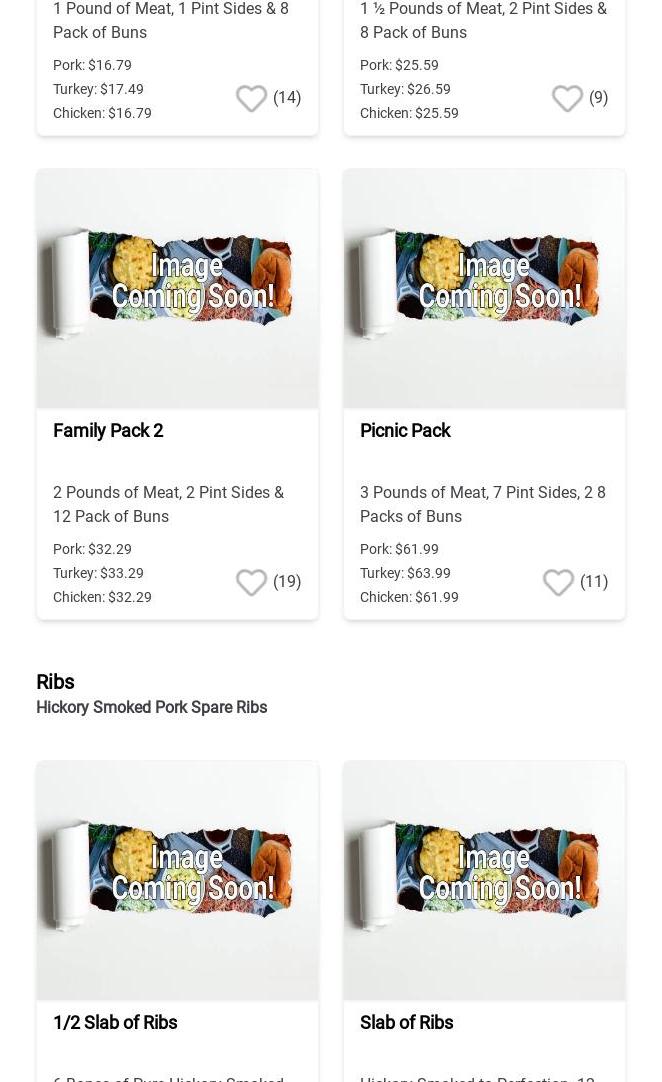This screenshot has height=1082, width=662.
Task: Click the Family Pack 2 Turkey $33.29 price
Action: 98,573
